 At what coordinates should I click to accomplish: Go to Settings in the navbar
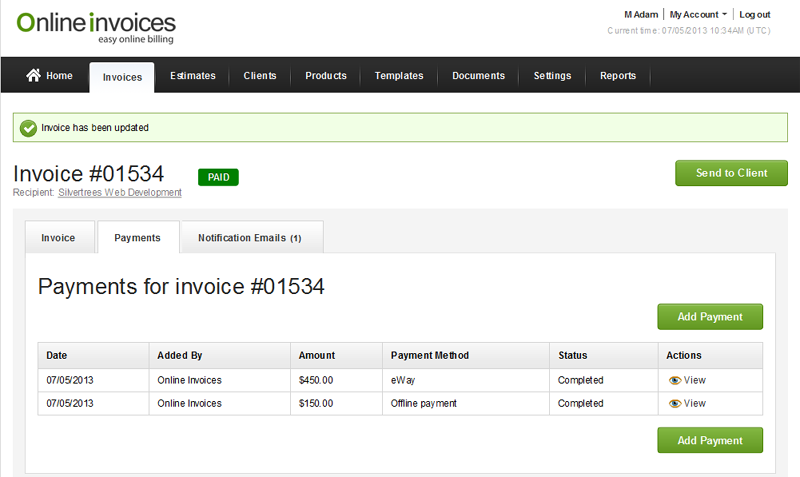pyautogui.click(x=552, y=76)
